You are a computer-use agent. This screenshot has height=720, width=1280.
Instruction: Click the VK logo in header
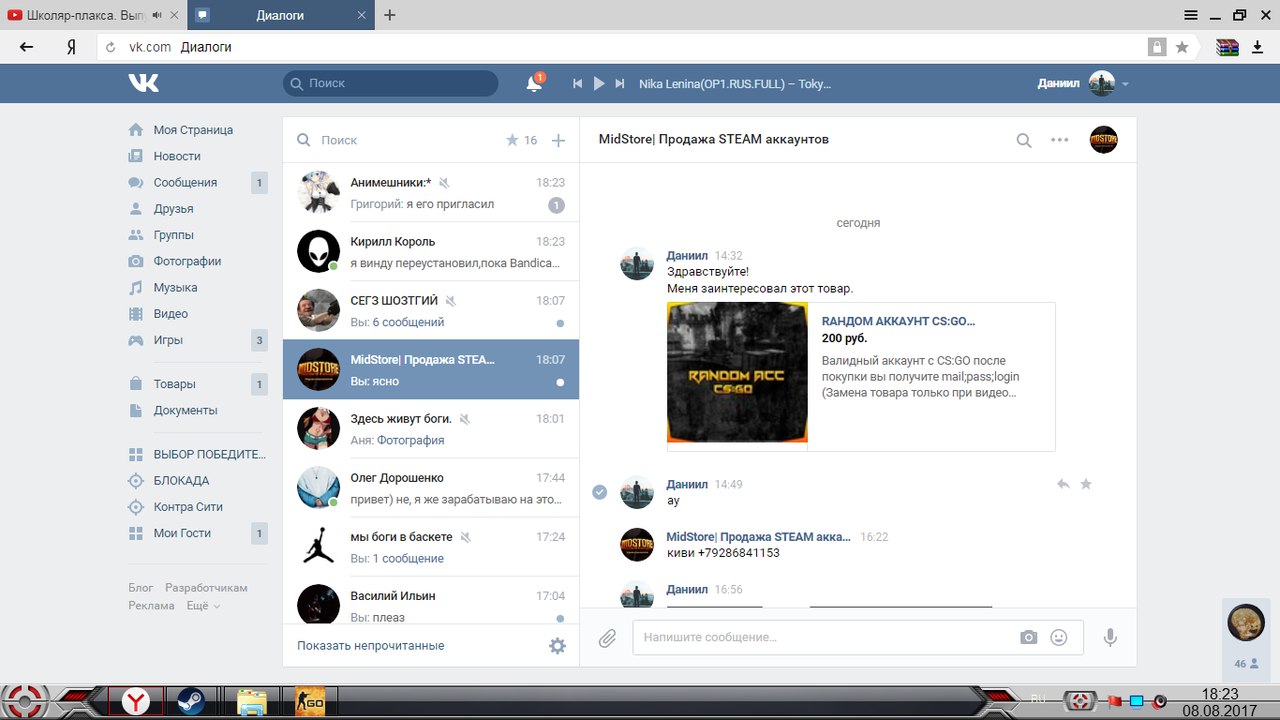(x=143, y=83)
